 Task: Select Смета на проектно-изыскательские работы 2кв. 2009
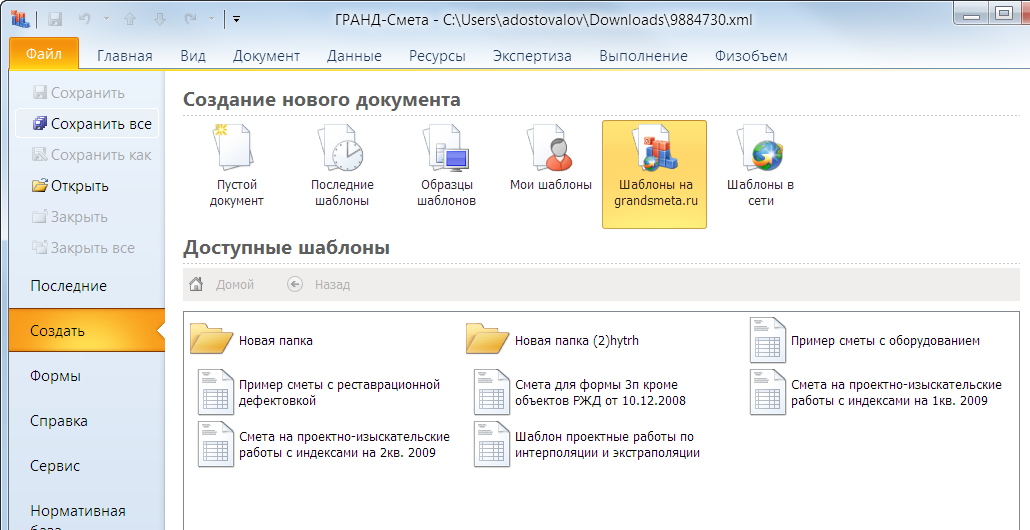coord(325,445)
